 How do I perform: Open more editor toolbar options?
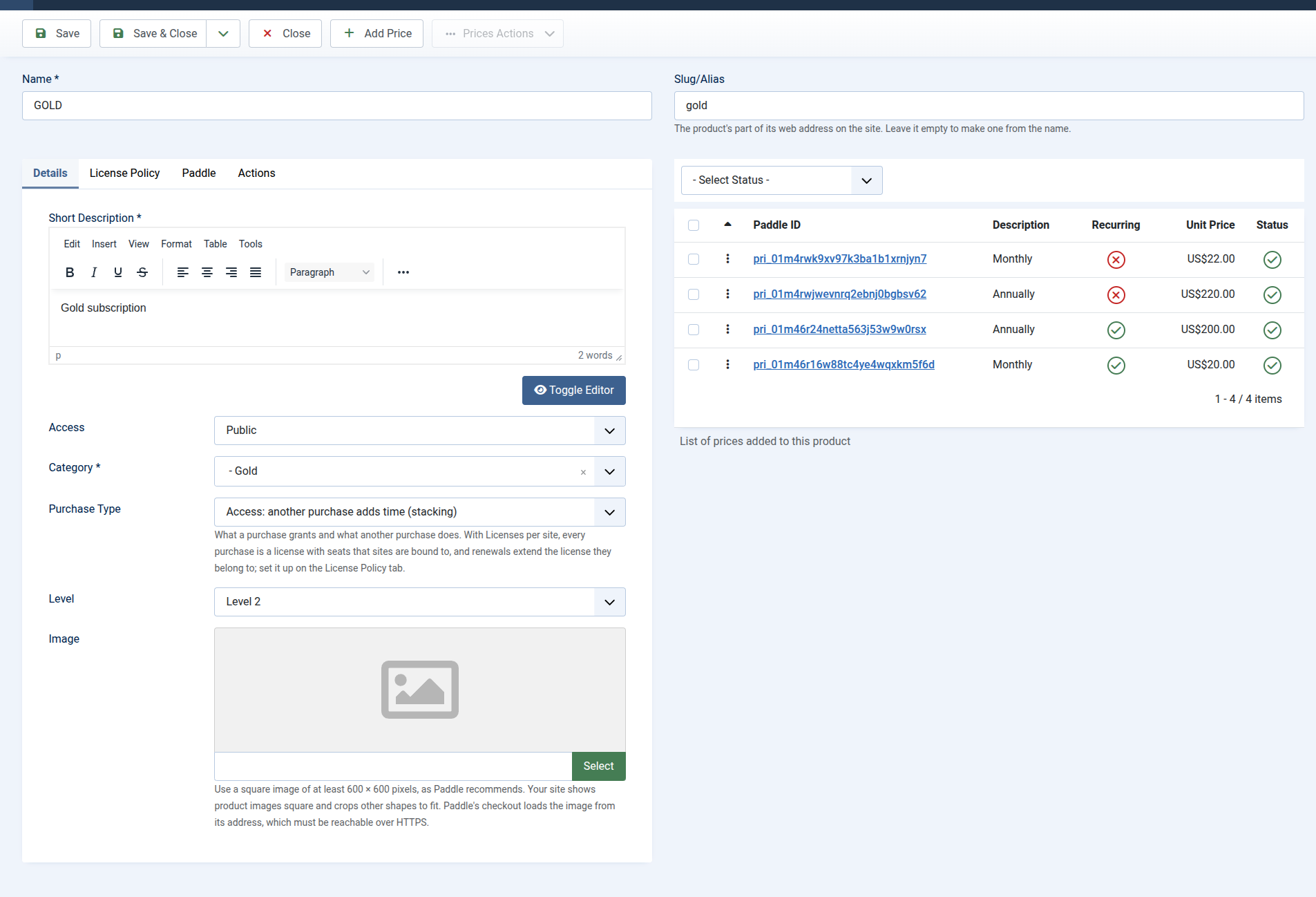[403, 272]
